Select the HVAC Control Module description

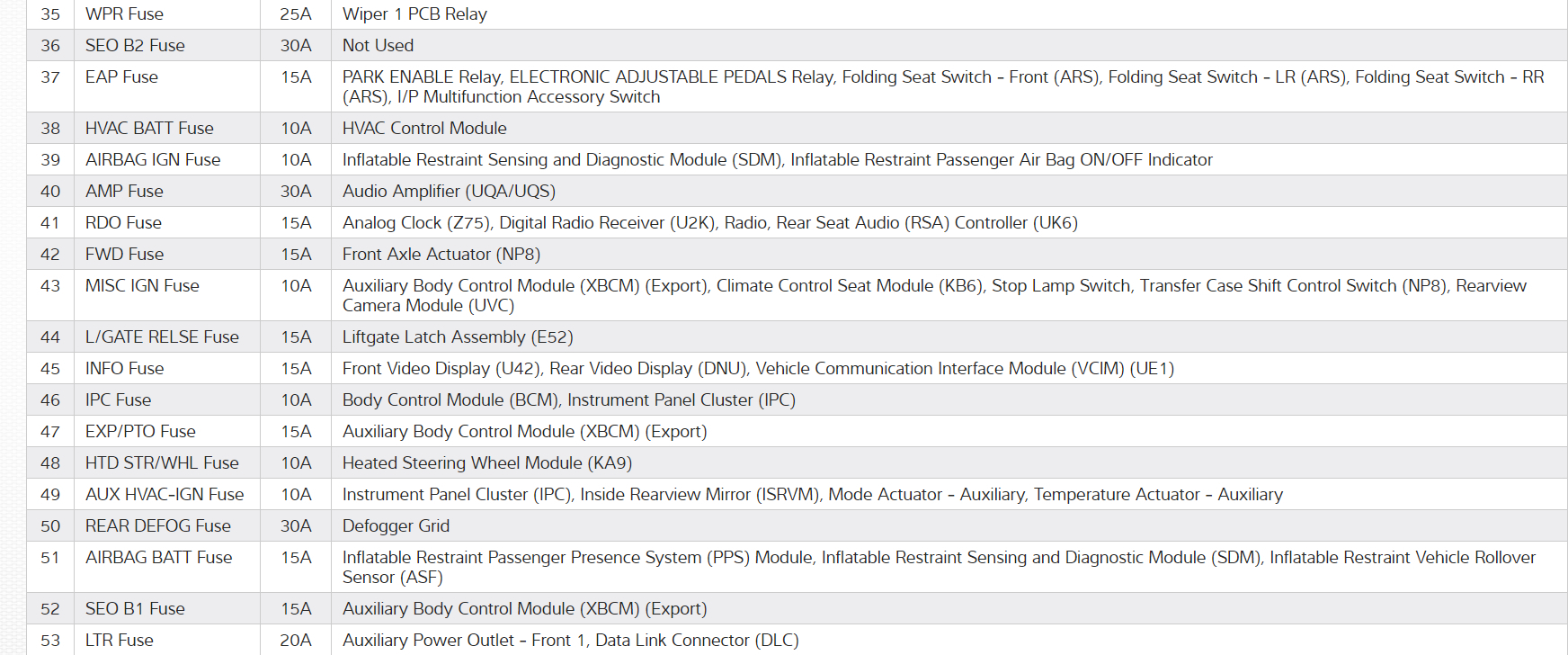(424, 129)
